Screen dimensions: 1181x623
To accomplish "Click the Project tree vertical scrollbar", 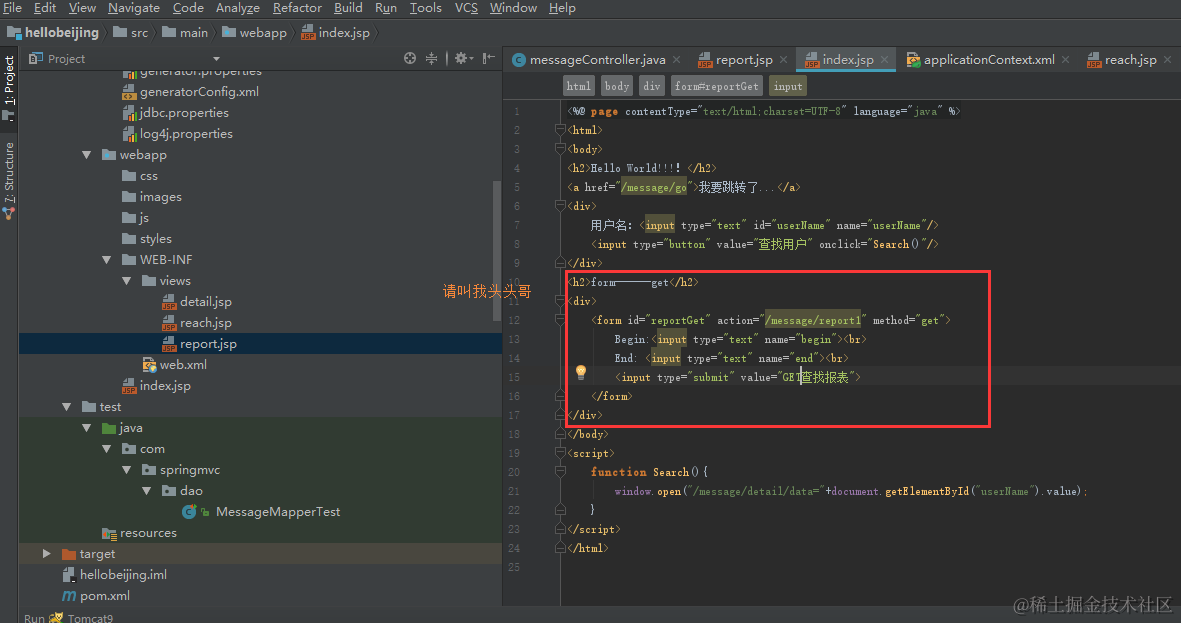I will click(x=496, y=251).
